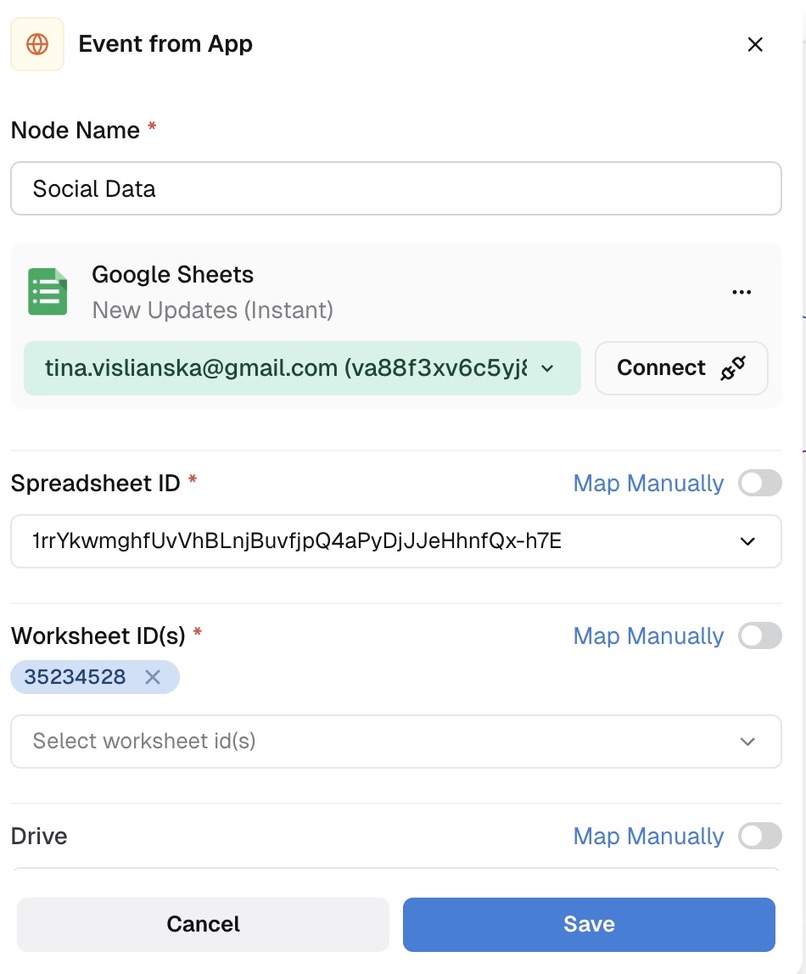806x974 pixels.
Task: Click the Save button
Action: [x=589, y=924]
